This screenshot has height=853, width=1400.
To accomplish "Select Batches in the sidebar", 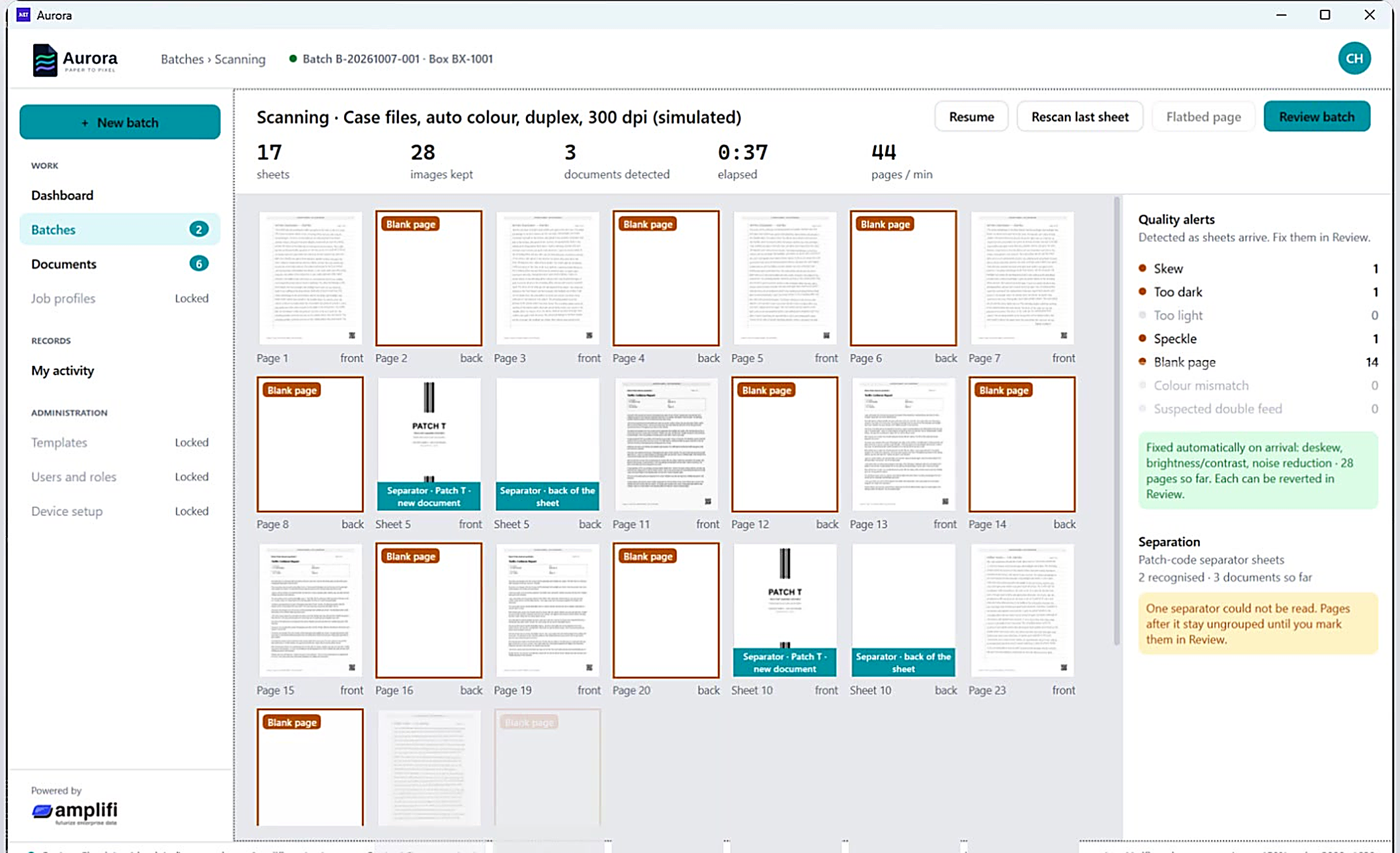I will click(120, 230).
